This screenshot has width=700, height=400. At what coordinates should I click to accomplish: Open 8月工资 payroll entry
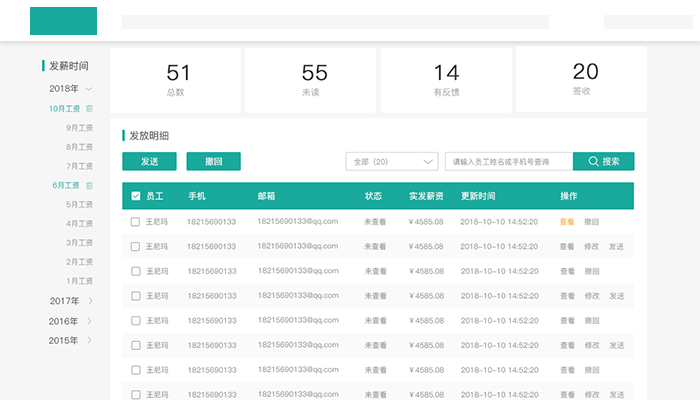coord(79,147)
